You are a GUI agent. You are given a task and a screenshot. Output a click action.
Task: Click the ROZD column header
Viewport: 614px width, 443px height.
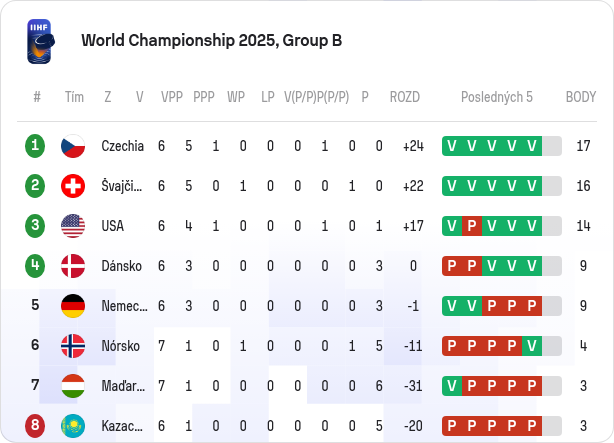coord(405,97)
